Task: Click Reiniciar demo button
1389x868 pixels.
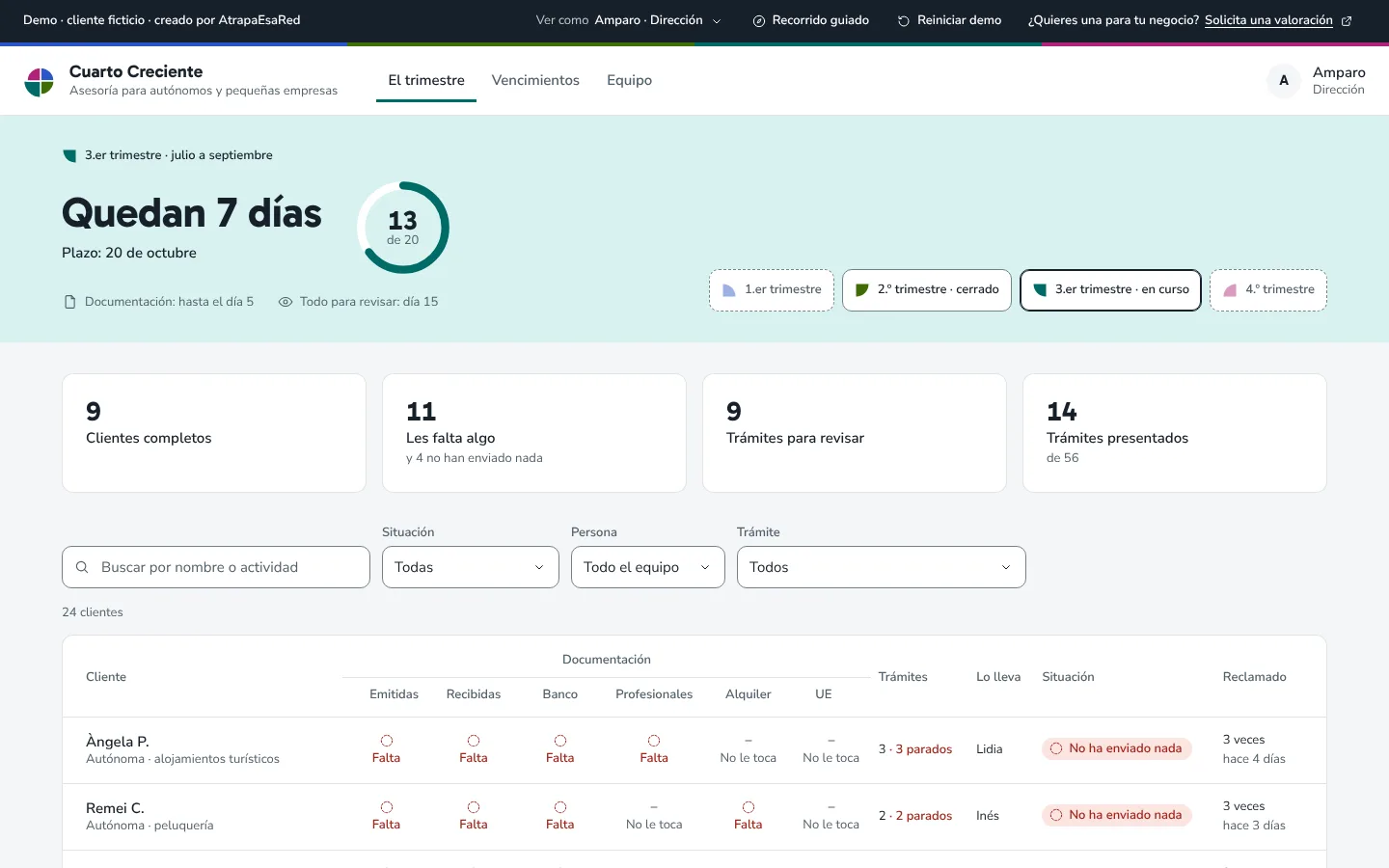Action: [950, 20]
